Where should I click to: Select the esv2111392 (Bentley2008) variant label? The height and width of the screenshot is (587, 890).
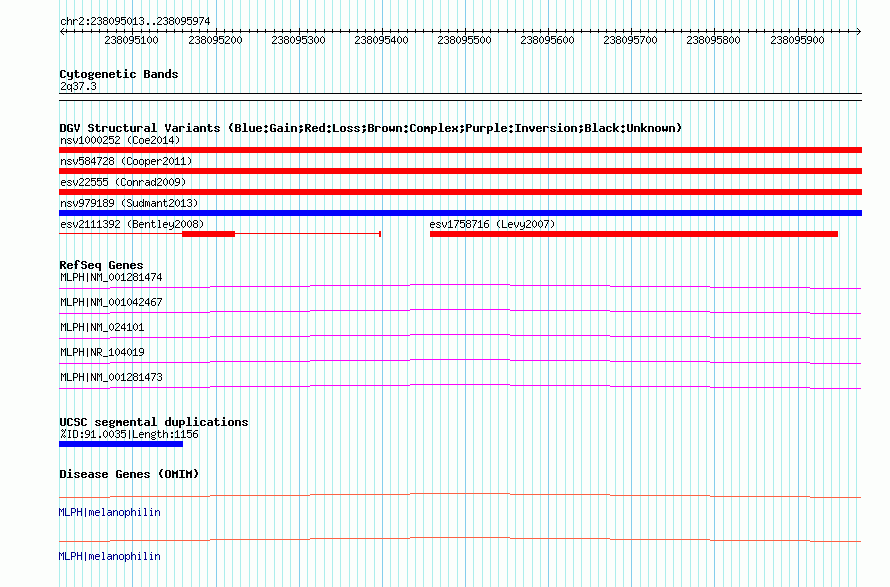[x=132, y=224]
